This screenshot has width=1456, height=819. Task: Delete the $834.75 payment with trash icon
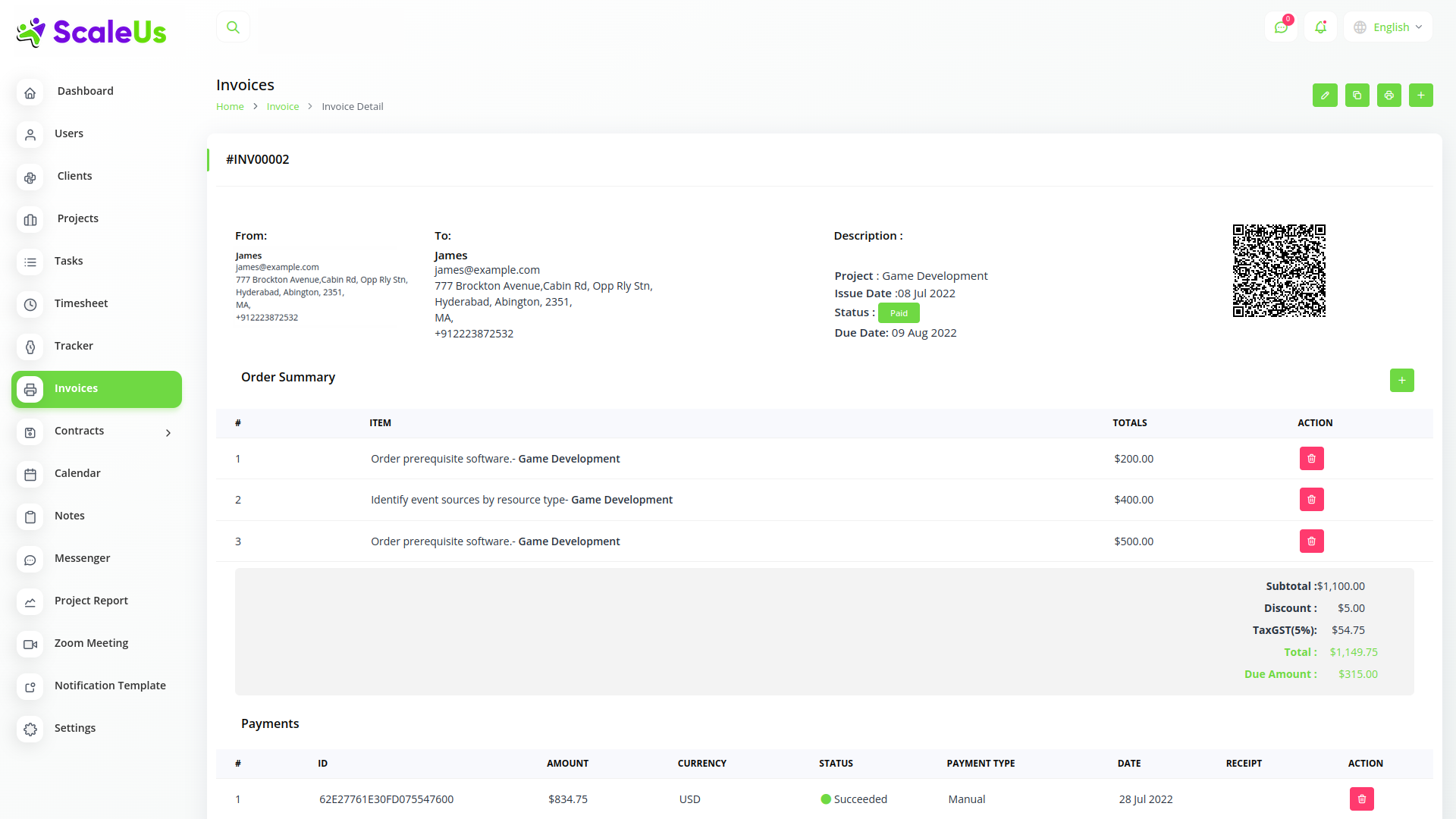tap(1361, 799)
